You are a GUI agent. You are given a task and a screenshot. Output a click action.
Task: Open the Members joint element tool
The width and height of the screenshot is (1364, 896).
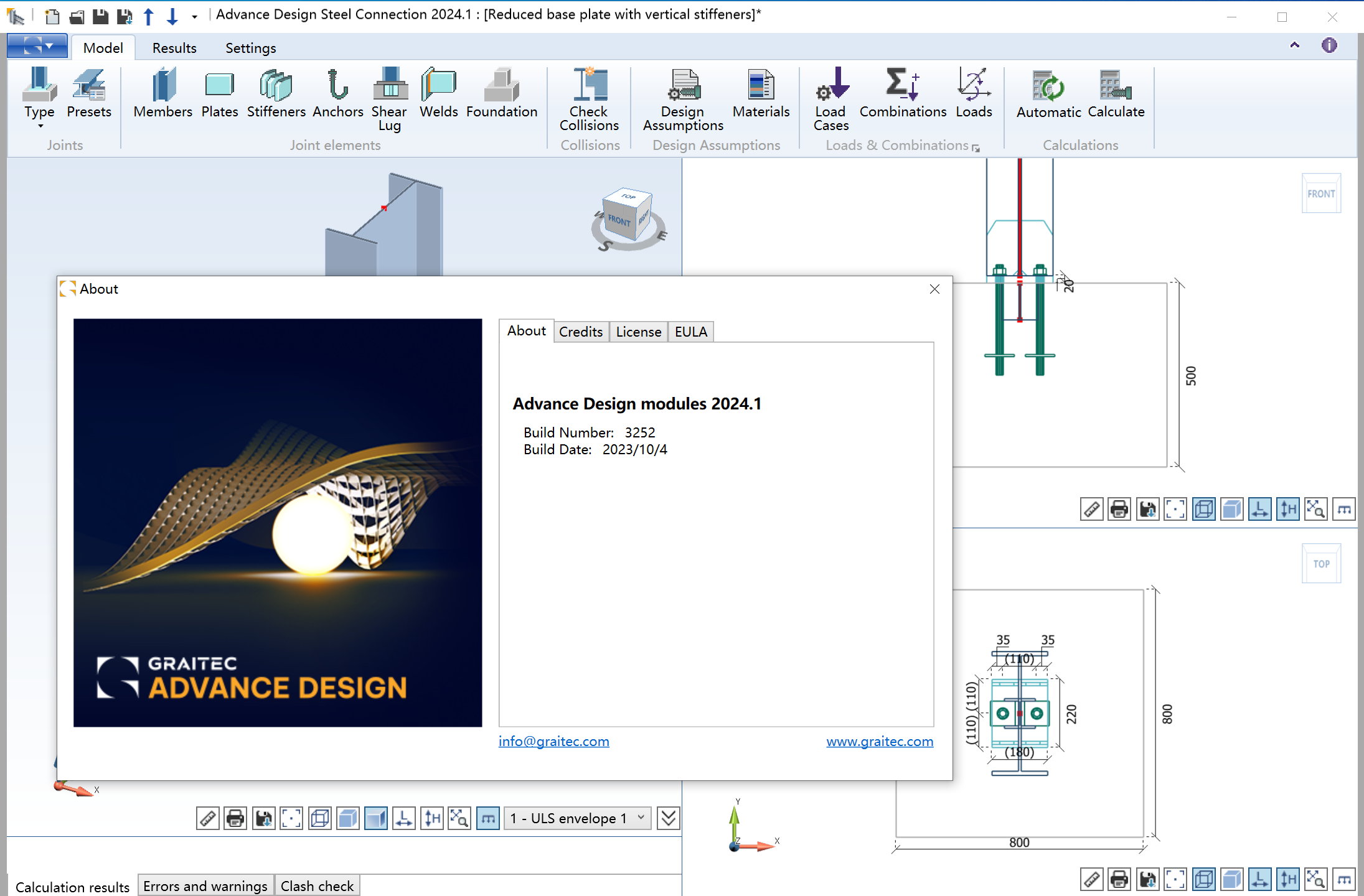162,93
